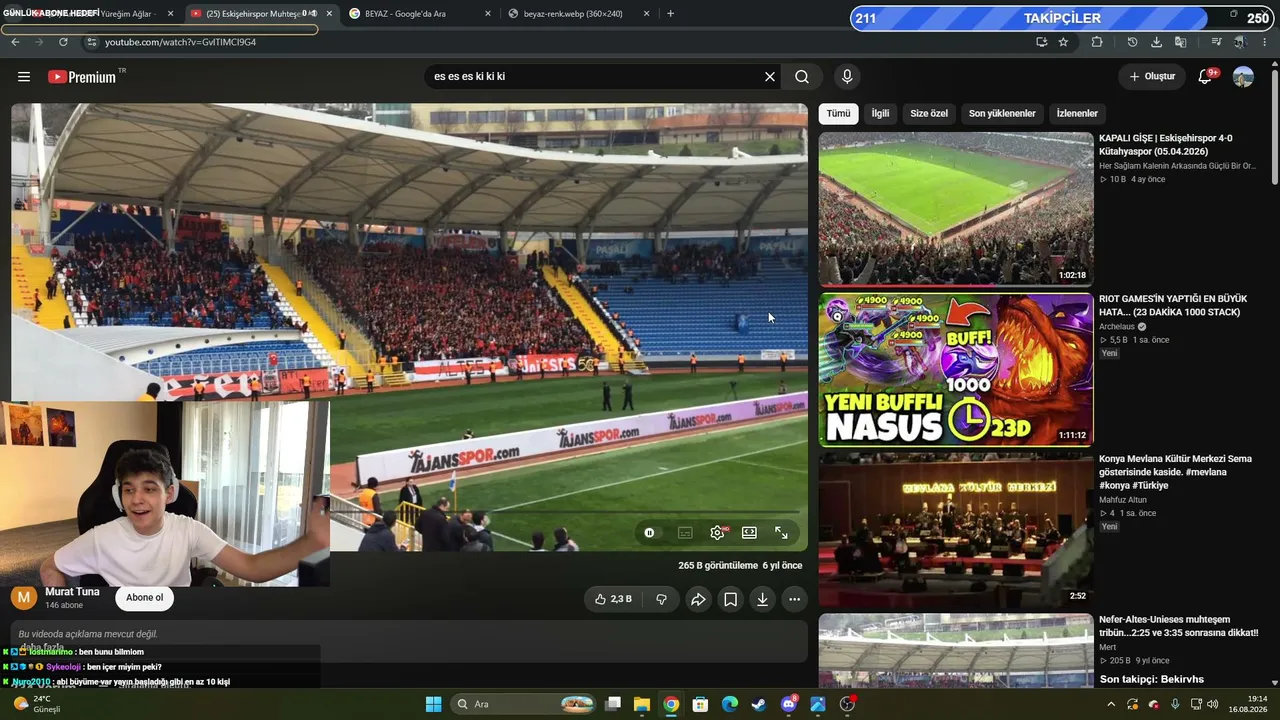Download the video below the player
Screen dimensions: 1280x720
click(x=762, y=599)
